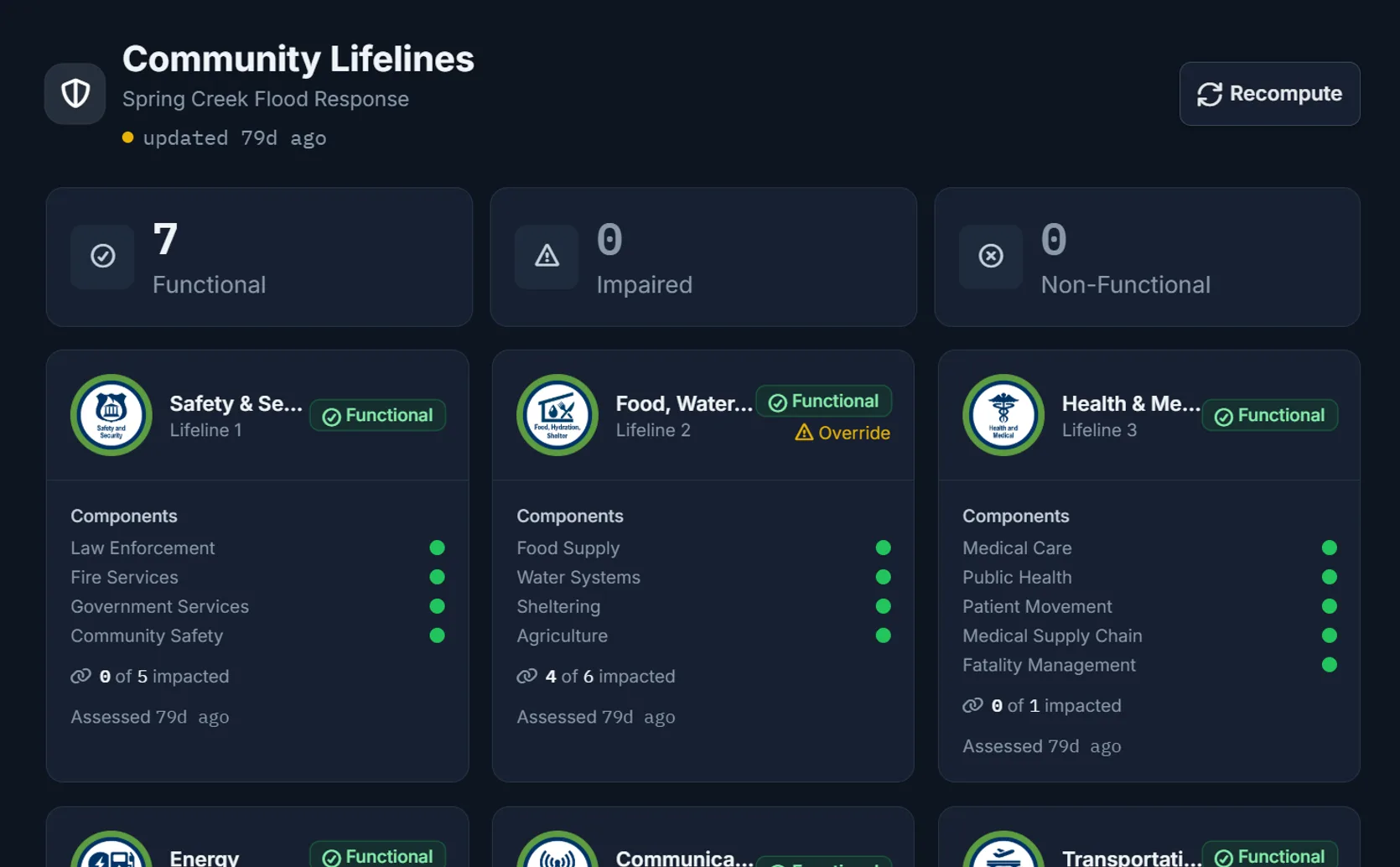
Task: Click link icon beside 0 of 1 impacted
Action: click(x=972, y=705)
